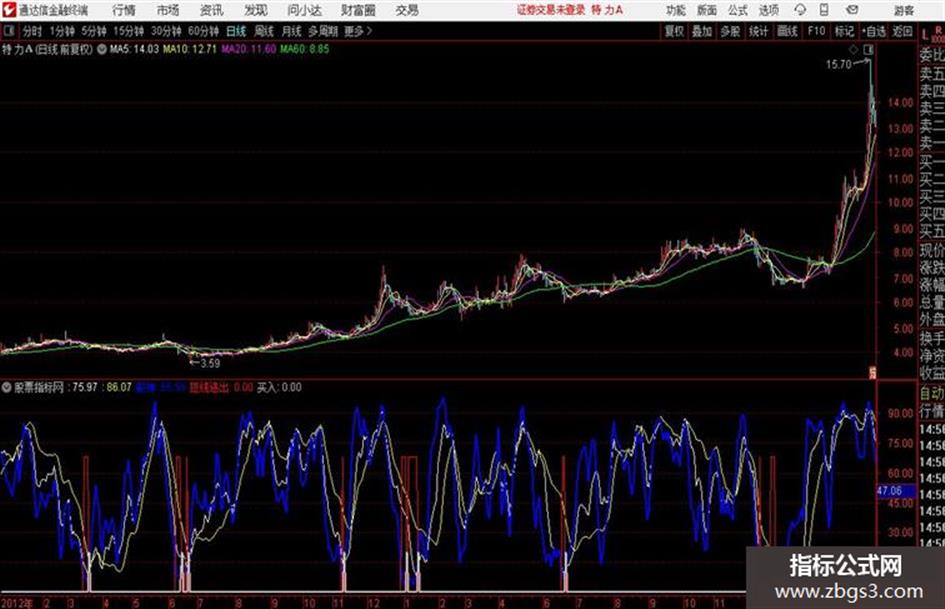
Task: Open the 问小达 menu
Action: 304,10
